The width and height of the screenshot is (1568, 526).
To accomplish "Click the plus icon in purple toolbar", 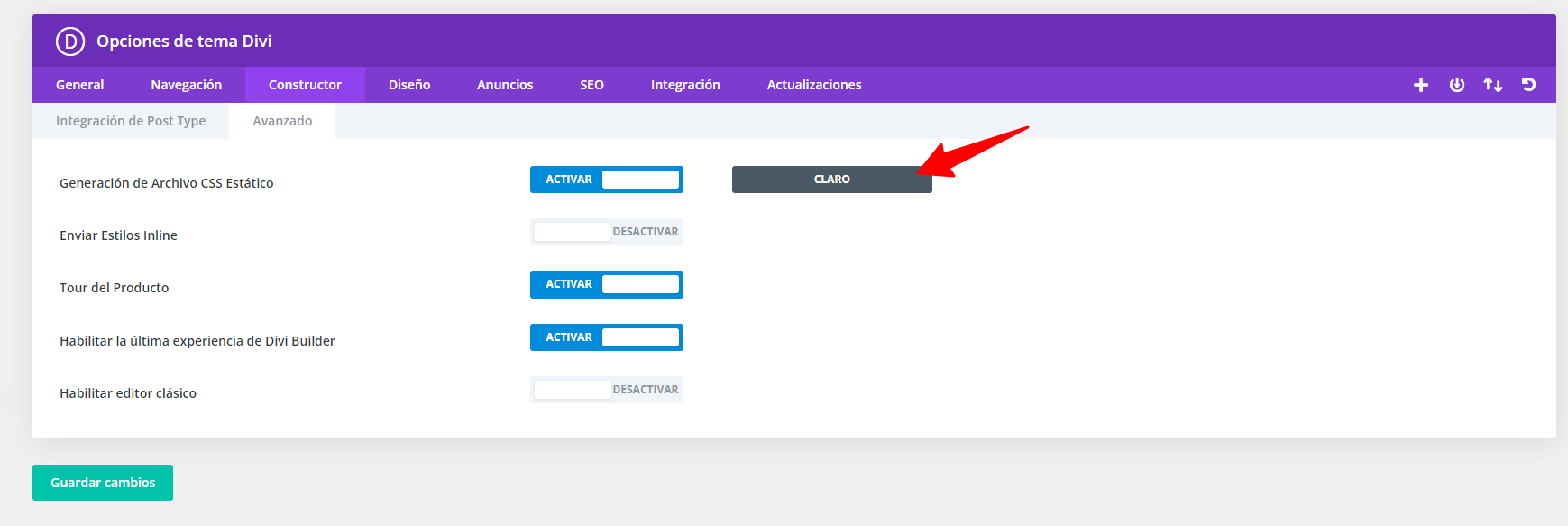I will 1421,85.
